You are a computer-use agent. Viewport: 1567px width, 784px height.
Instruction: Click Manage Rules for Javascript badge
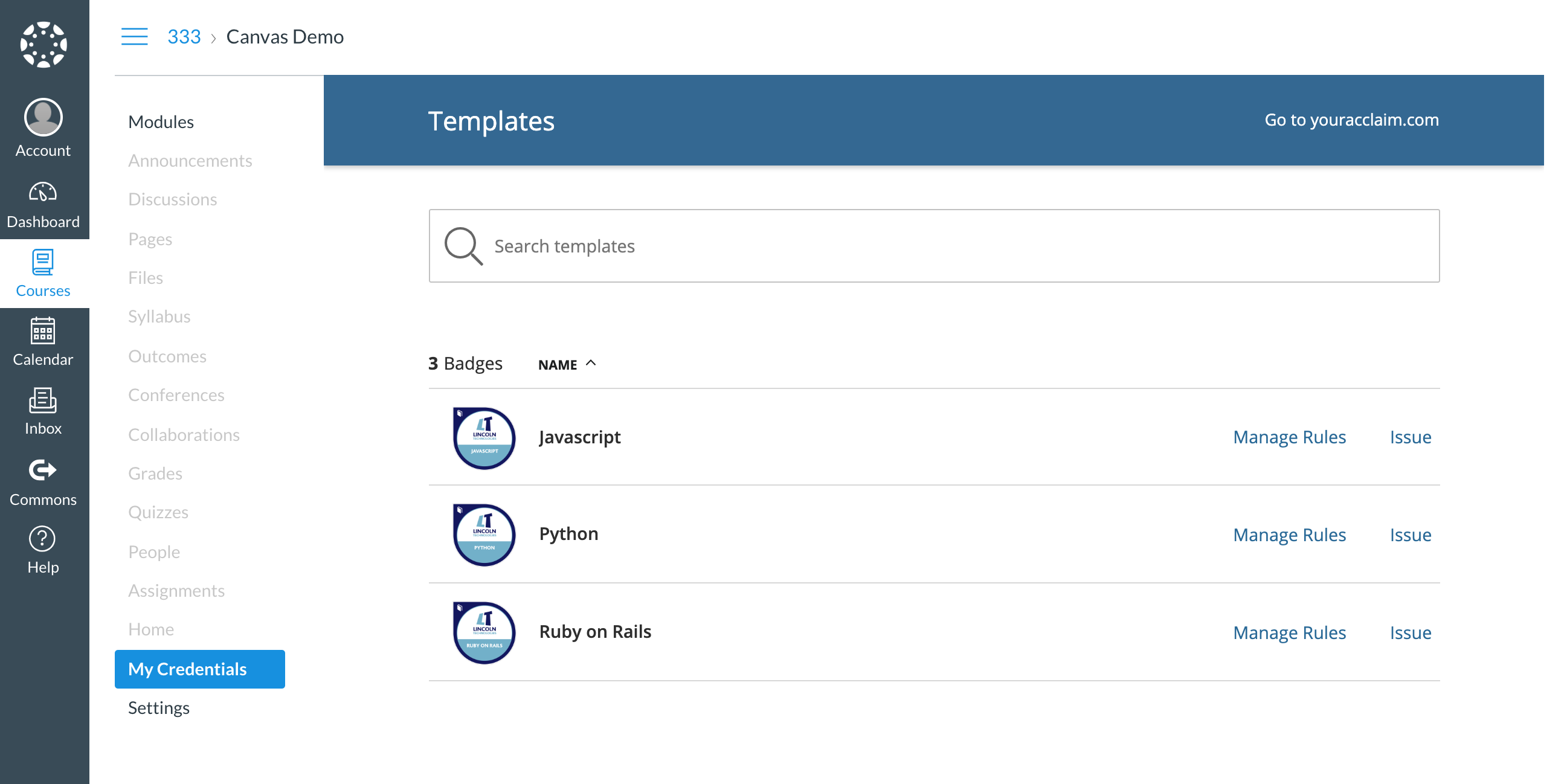(x=1290, y=436)
